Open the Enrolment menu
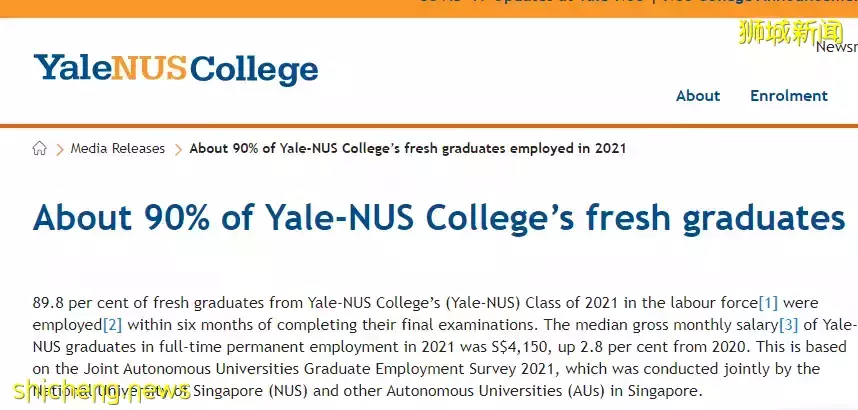Viewport: 858px width, 410px height. click(789, 96)
